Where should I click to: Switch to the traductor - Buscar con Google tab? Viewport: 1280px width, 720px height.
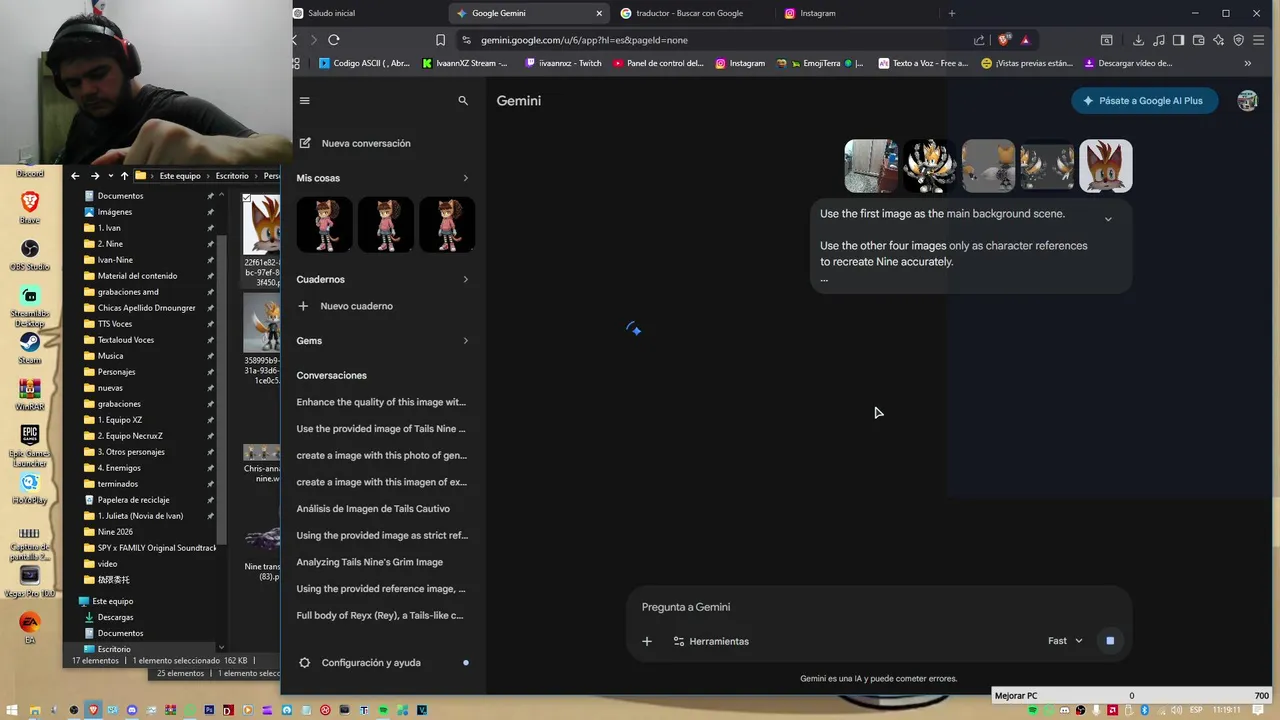pyautogui.click(x=690, y=13)
